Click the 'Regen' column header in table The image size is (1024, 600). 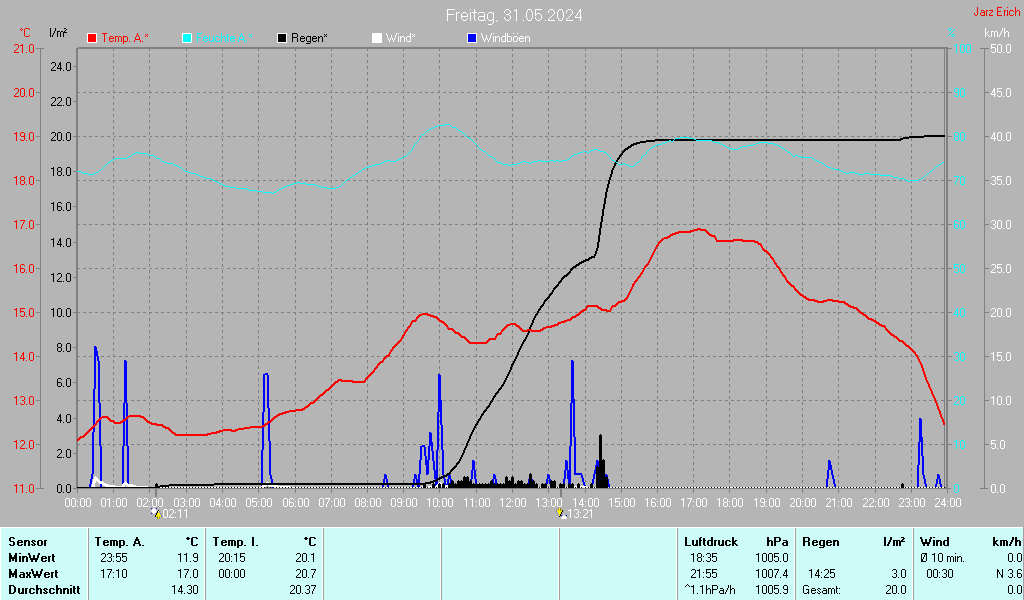click(x=820, y=542)
